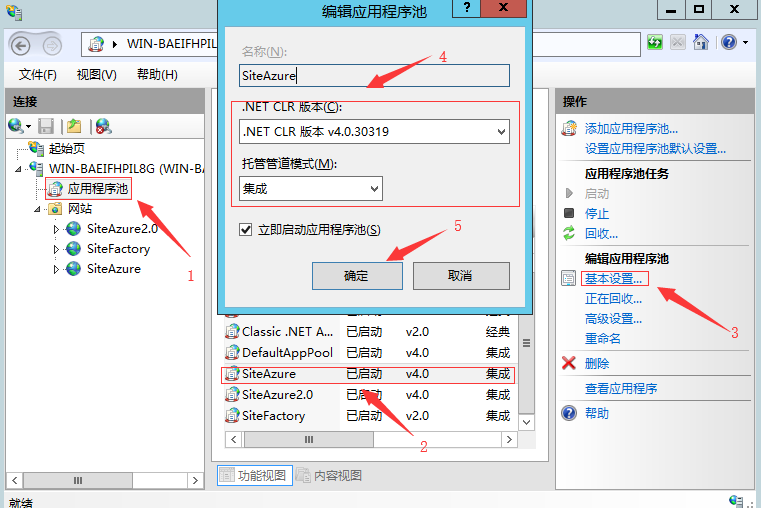This screenshot has height=508, width=761.
Task: Collapse the WIN-BAEIFHPIL8G server node
Action: pyautogui.click(x=18, y=169)
